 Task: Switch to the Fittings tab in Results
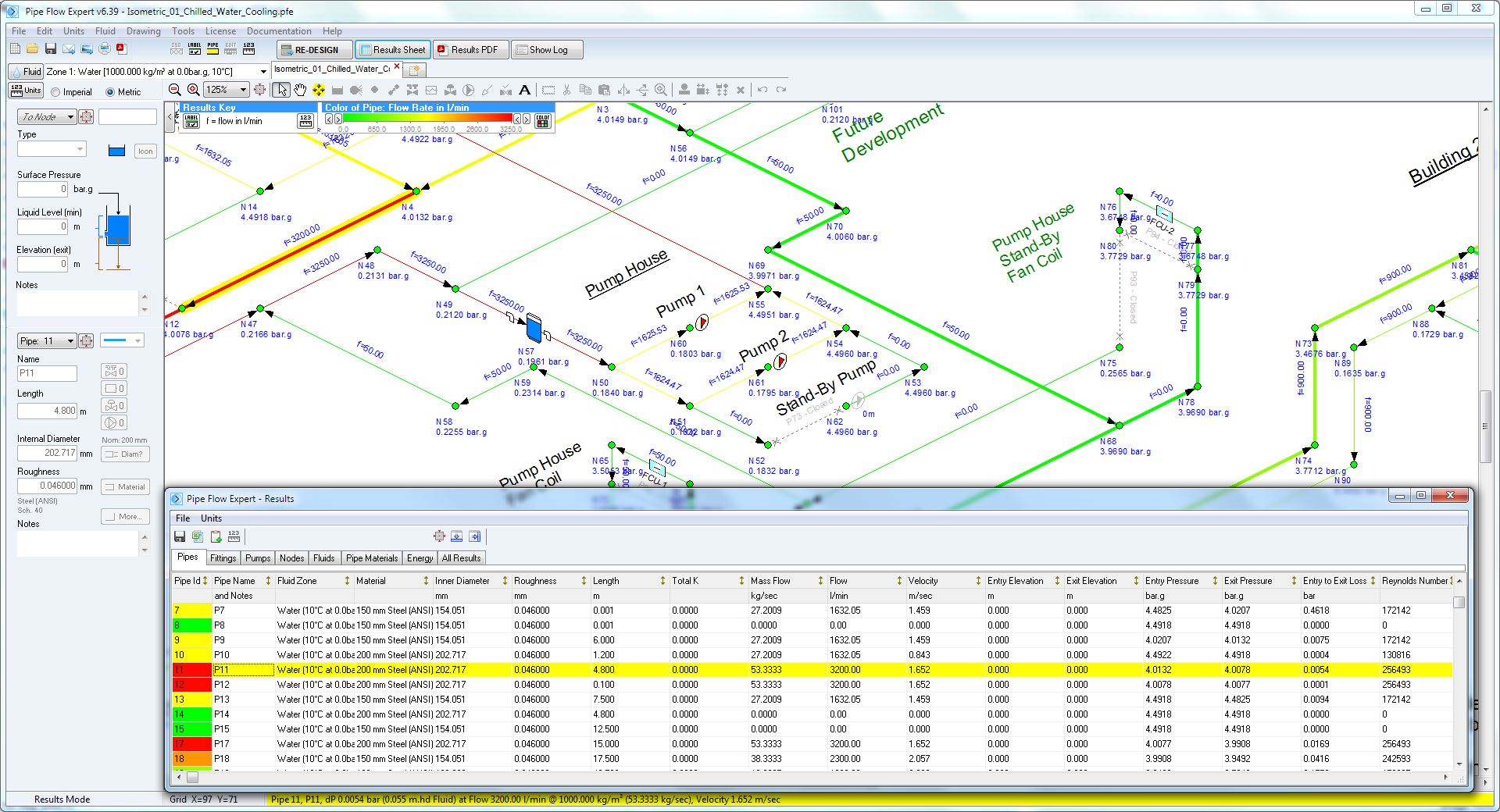(223, 558)
